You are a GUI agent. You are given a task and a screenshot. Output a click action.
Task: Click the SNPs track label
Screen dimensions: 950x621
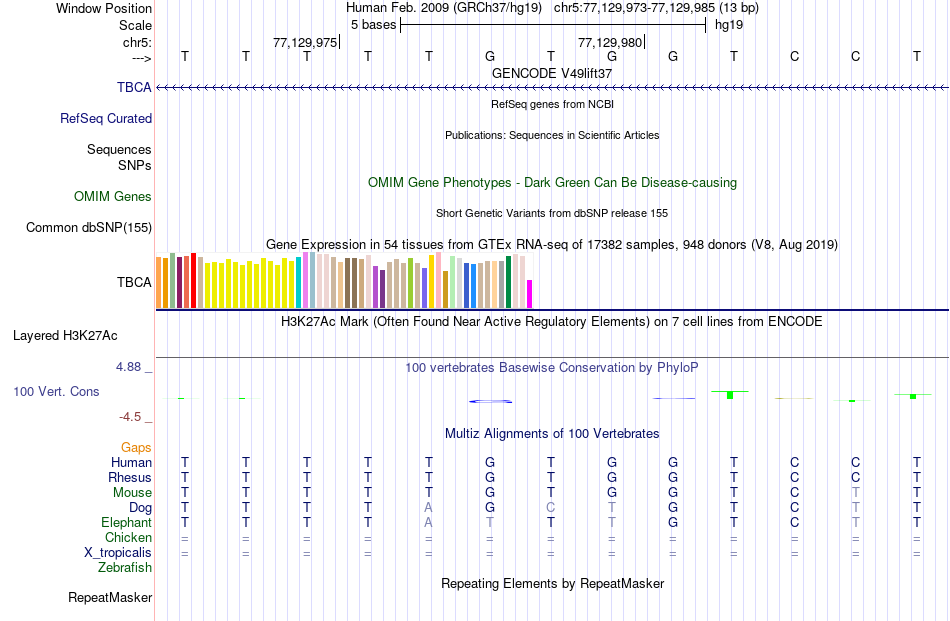tap(135, 165)
